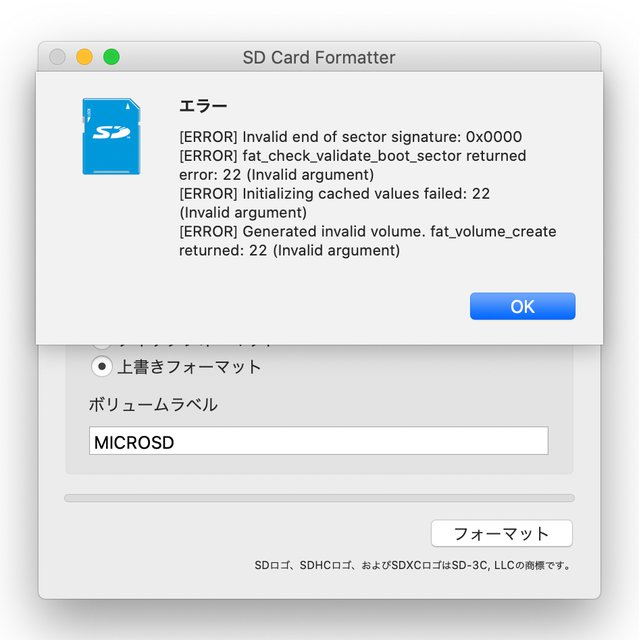Click the SD Card Formatter window title
Screen dimensions: 639x640
tap(319, 57)
